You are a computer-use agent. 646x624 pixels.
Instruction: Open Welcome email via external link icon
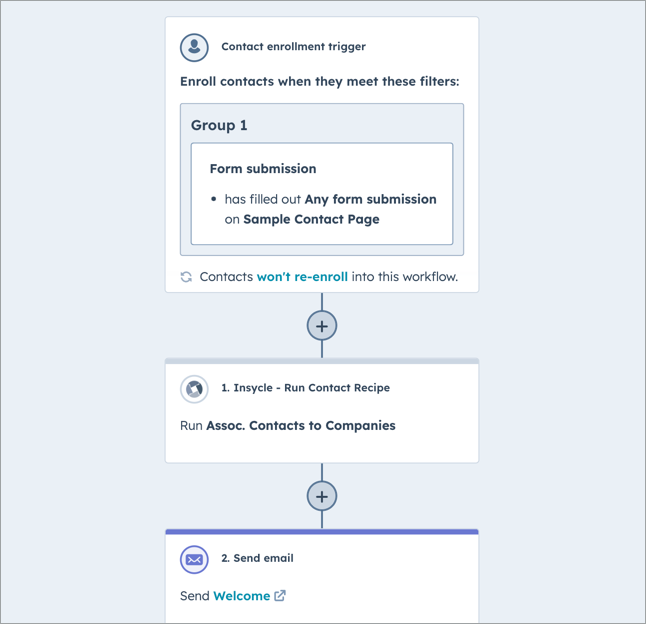coord(280,596)
